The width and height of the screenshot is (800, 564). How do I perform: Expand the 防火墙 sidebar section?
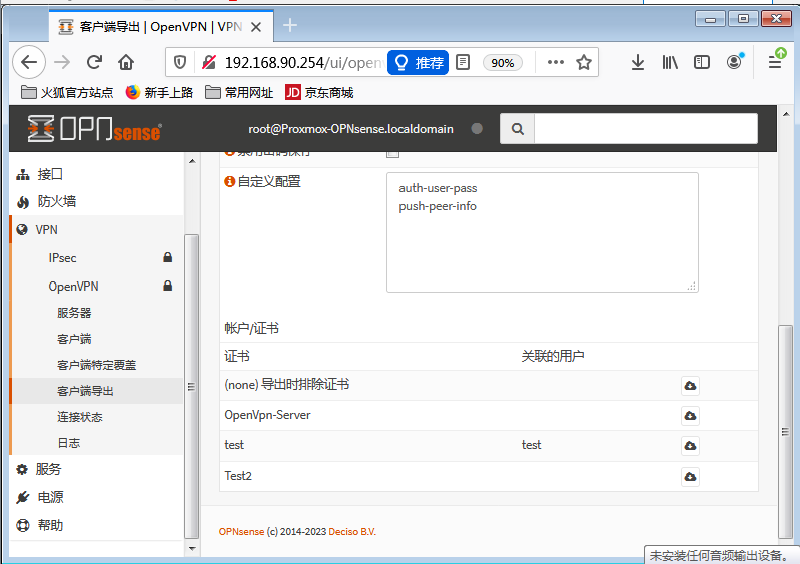coord(56,201)
